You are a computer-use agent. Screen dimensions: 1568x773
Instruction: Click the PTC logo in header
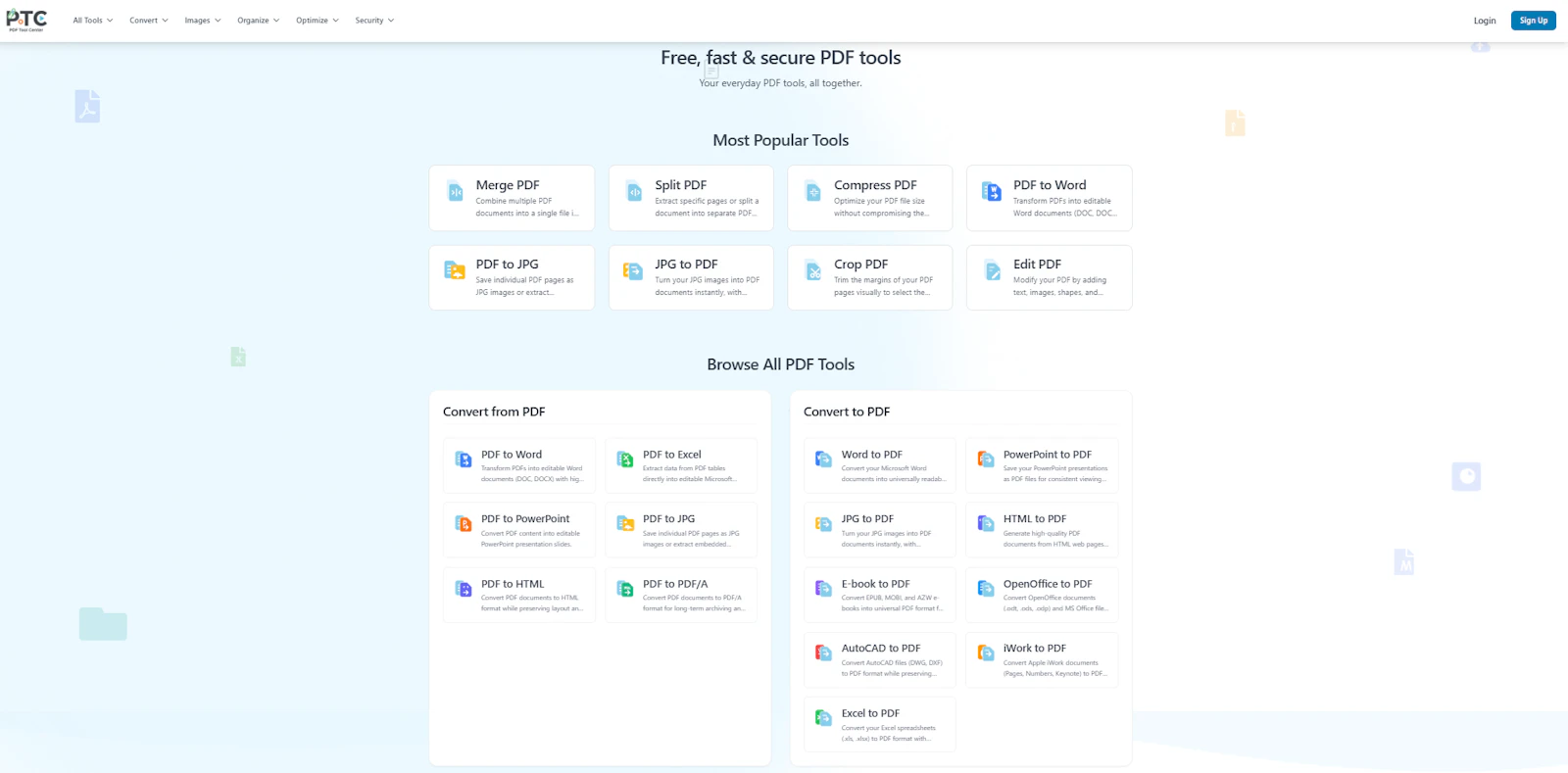(26, 20)
